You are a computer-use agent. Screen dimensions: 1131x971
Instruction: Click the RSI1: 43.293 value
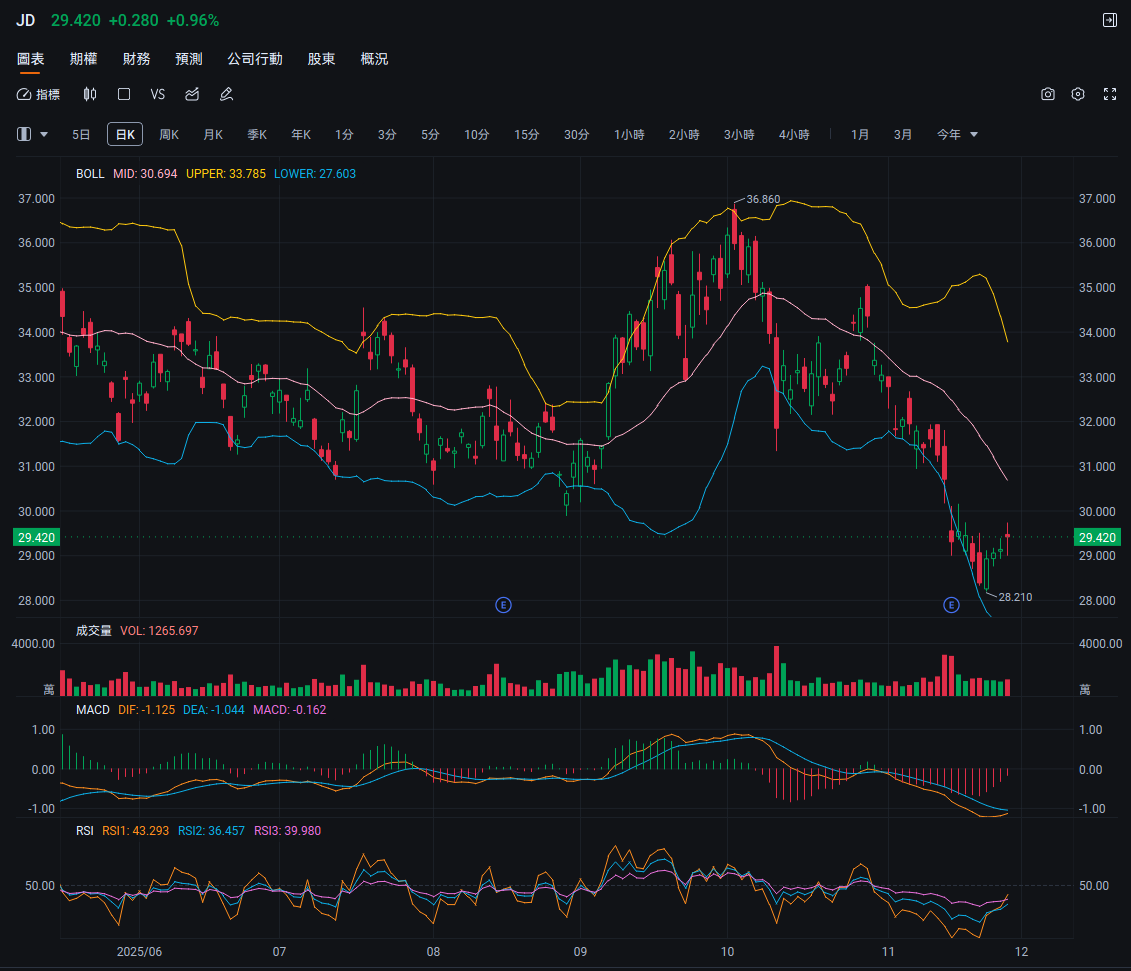136,831
